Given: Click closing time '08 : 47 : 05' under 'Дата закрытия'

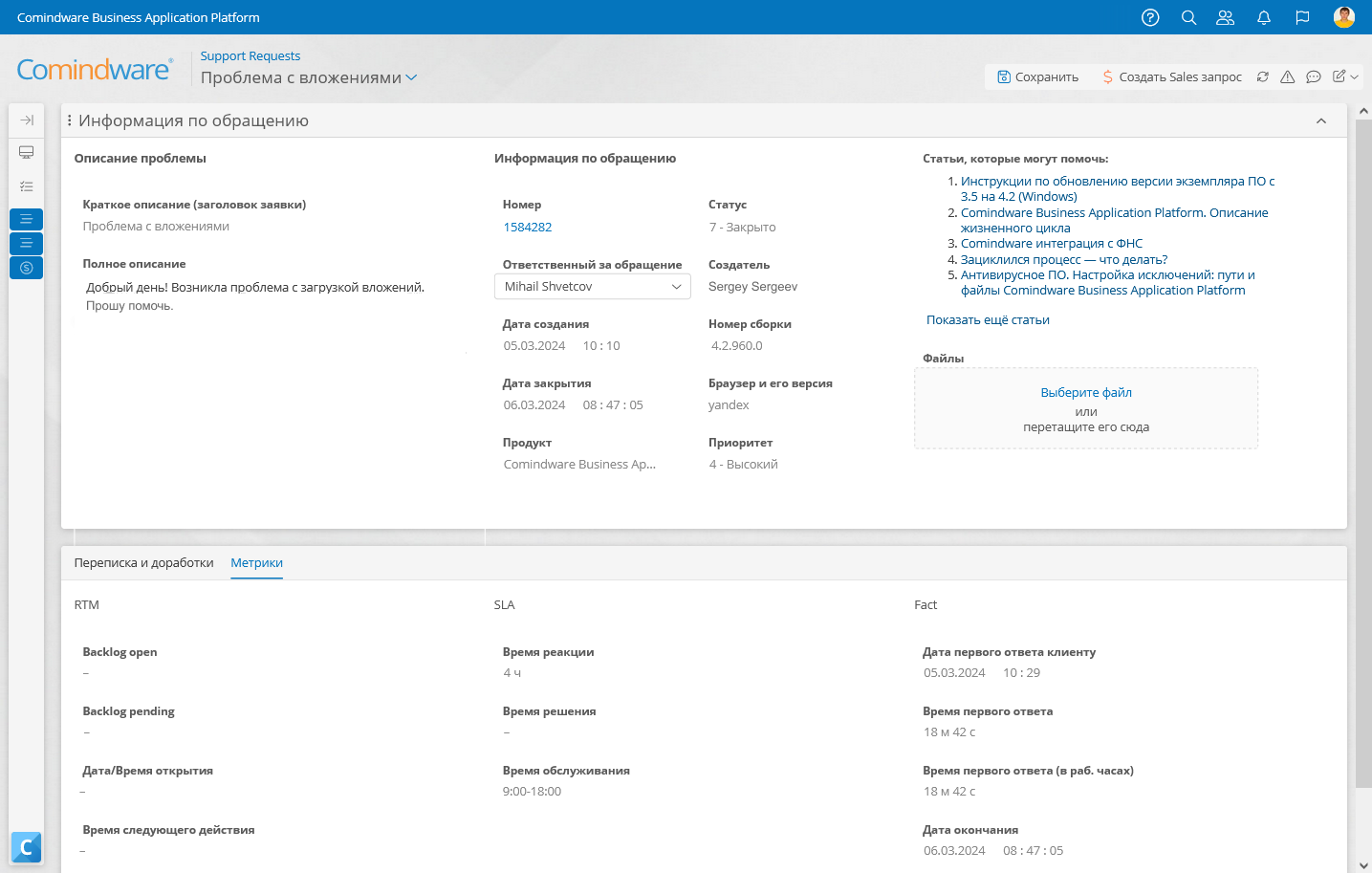Looking at the screenshot, I should 613,405.
